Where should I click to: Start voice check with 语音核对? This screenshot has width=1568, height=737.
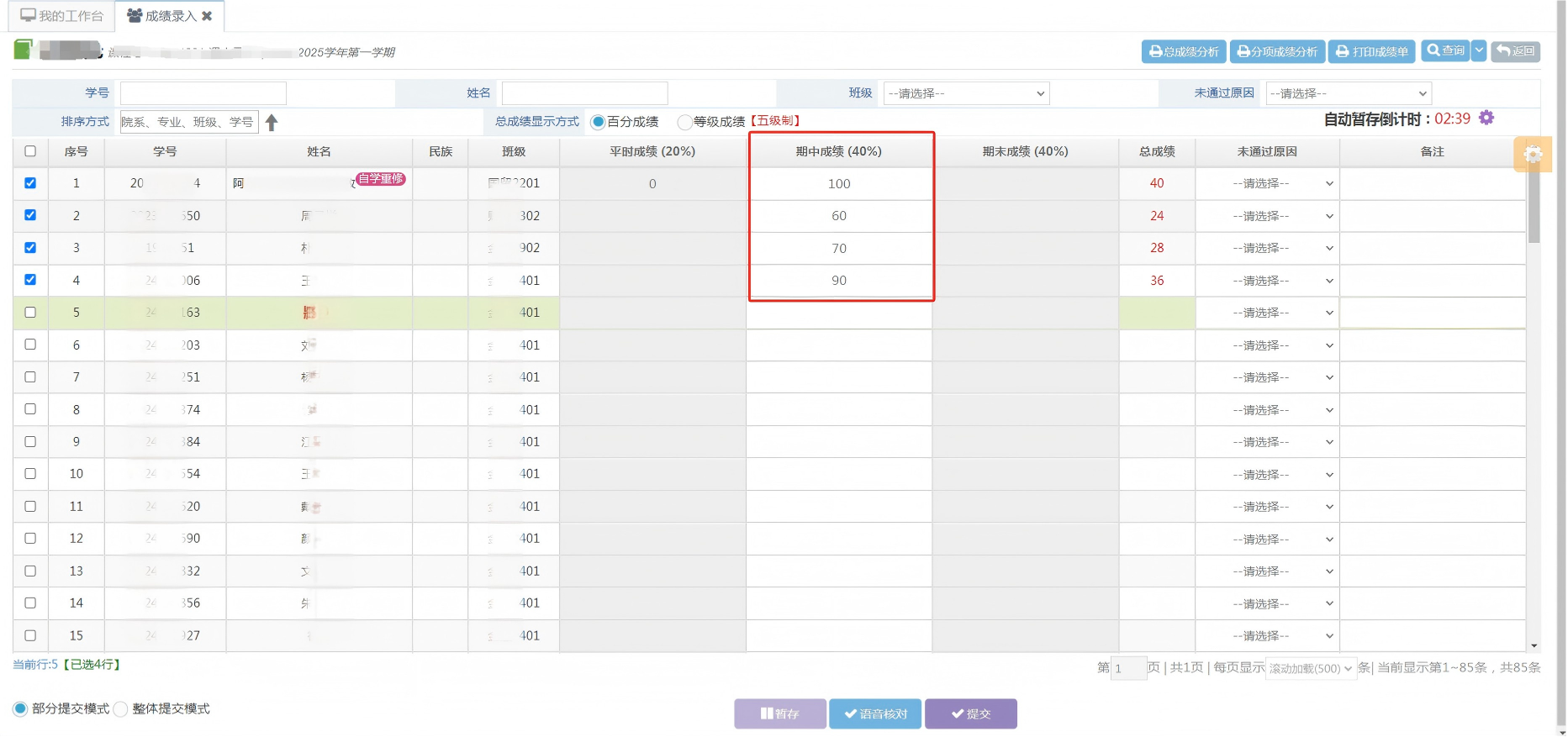pos(875,713)
